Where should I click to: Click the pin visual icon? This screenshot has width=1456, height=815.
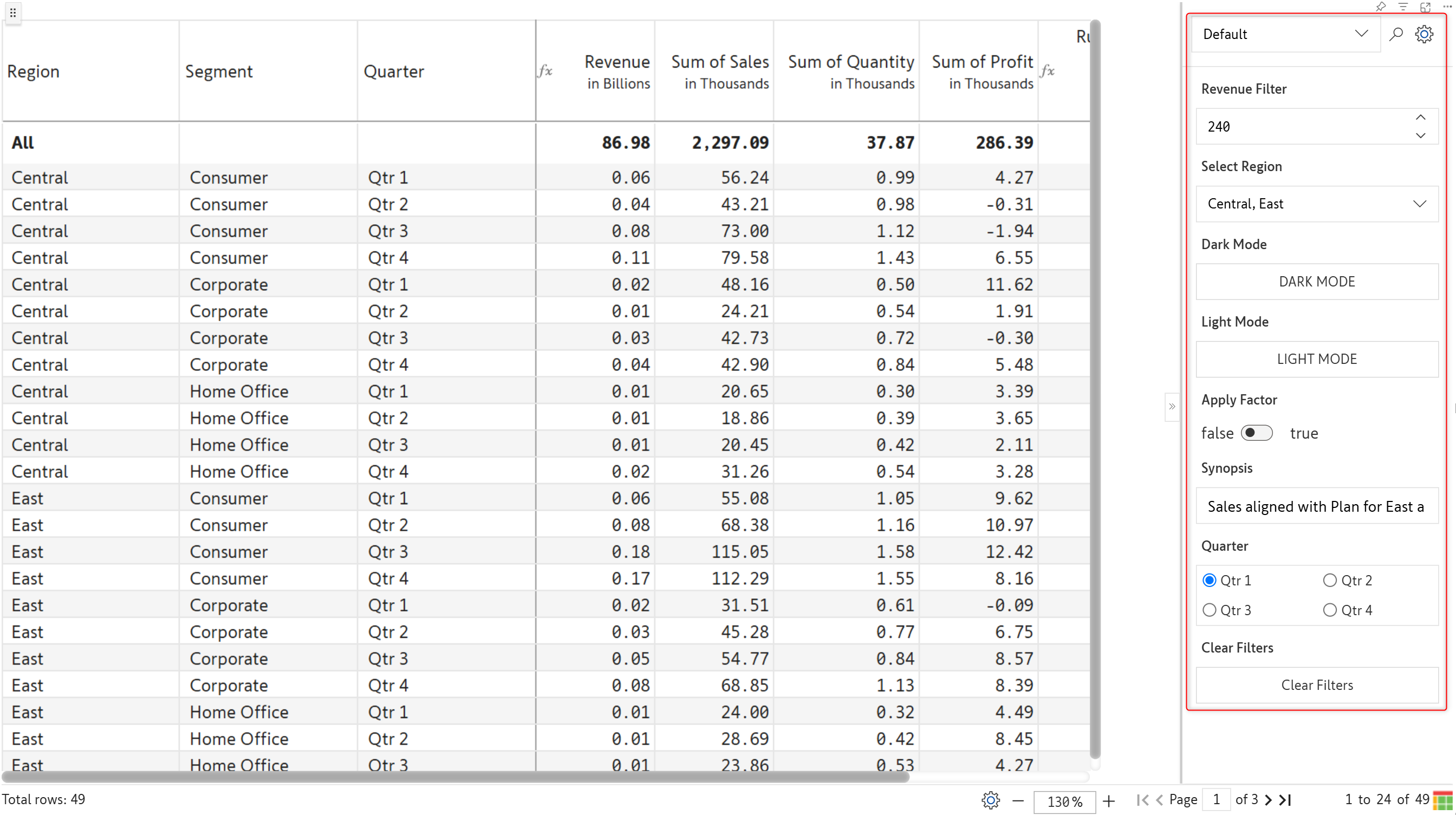1381,7
